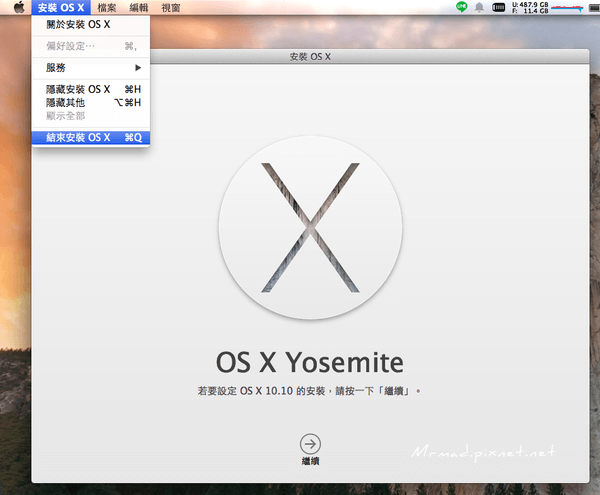Open the Apple menu

tap(17, 7)
